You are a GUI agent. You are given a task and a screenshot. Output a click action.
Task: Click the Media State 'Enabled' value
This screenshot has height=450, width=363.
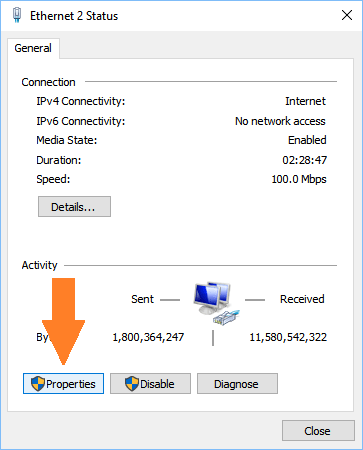click(x=307, y=140)
